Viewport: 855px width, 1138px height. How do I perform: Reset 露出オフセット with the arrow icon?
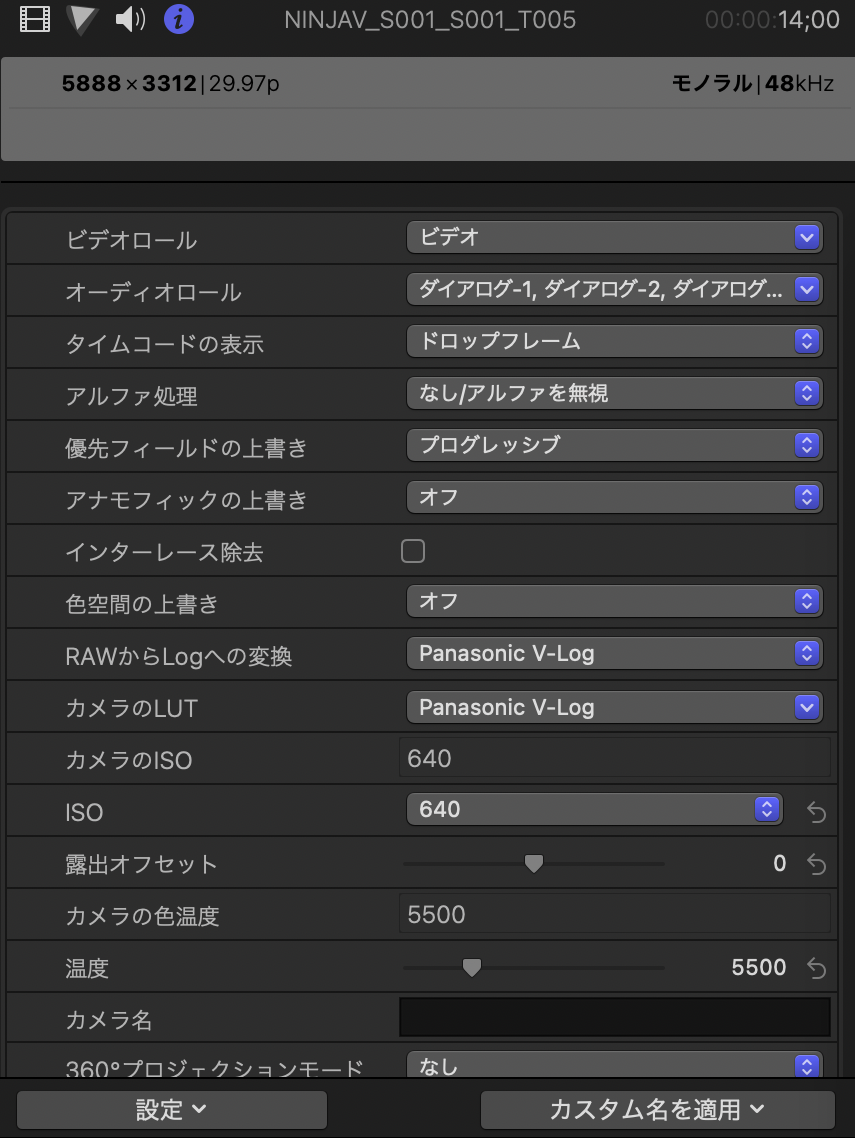click(816, 864)
